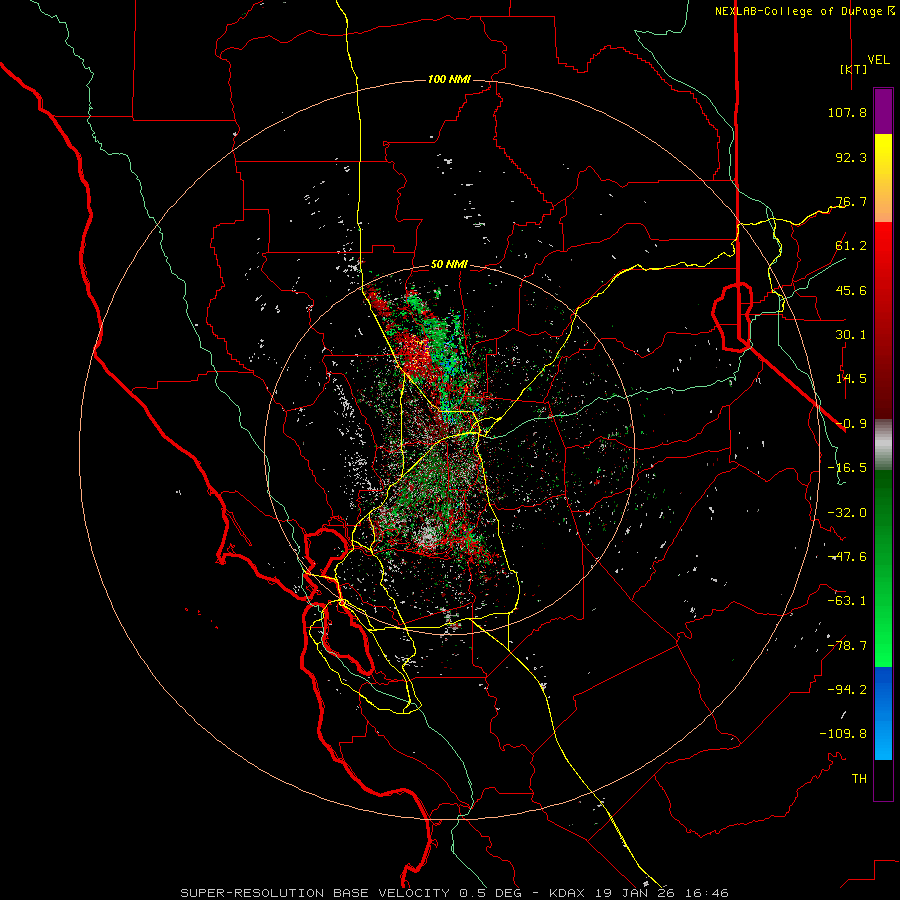Click the 14.5 scale value
Screen dimensions: 900x900
[851, 379]
